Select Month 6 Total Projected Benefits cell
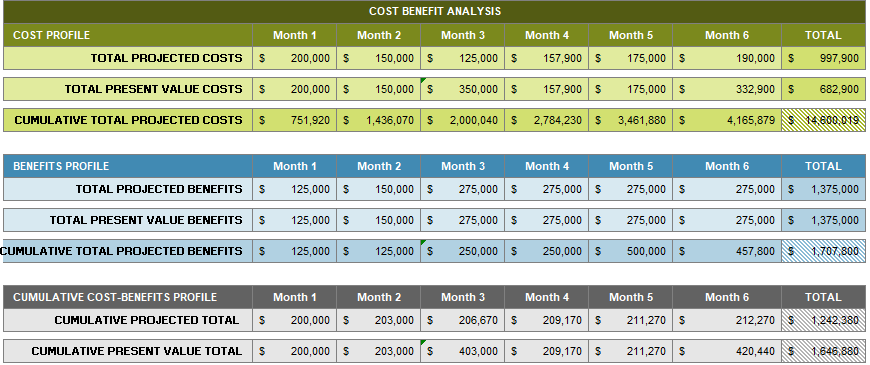The height and width of the screenshot is (365, 870). point(727,189)
